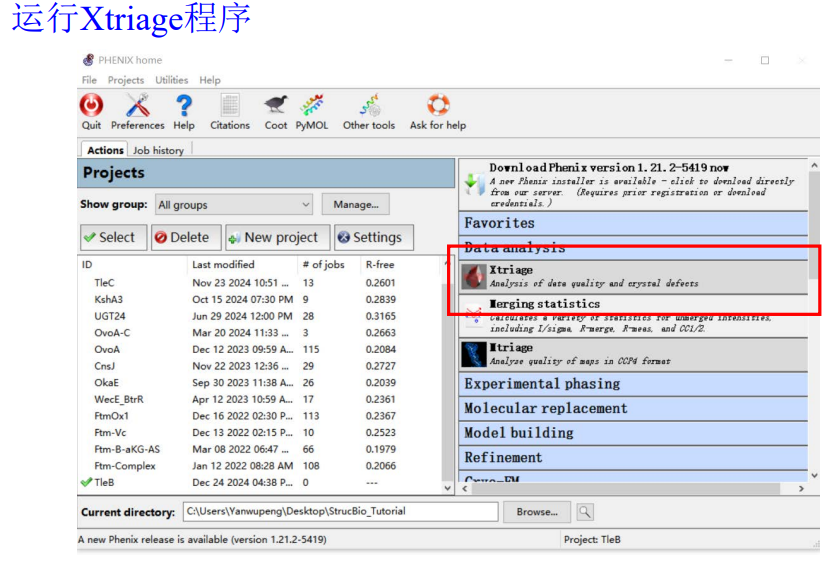
Task: Open the Projects menu
Action: tap(126, 80)
